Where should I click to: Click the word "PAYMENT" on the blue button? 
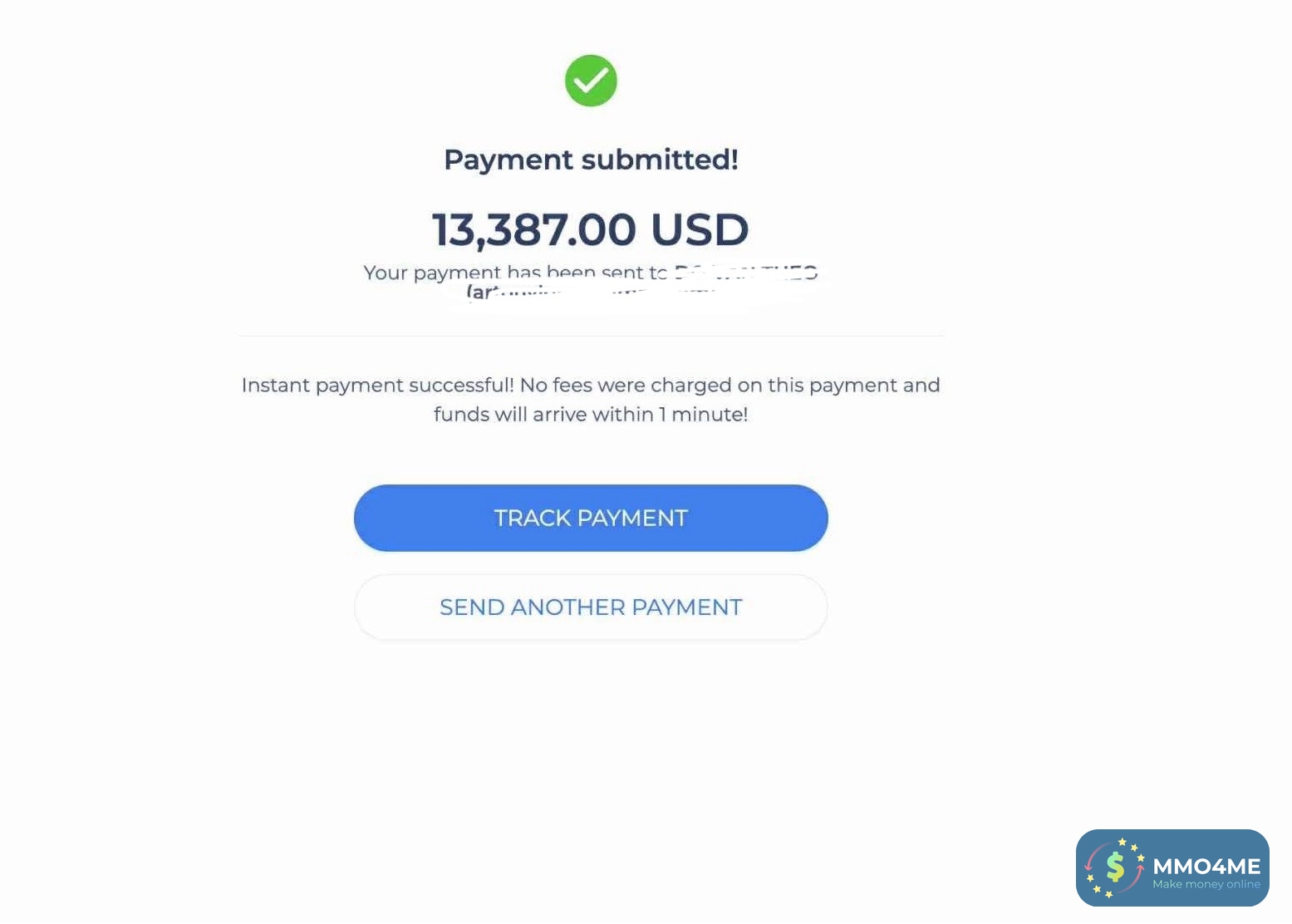click(632, 519)
